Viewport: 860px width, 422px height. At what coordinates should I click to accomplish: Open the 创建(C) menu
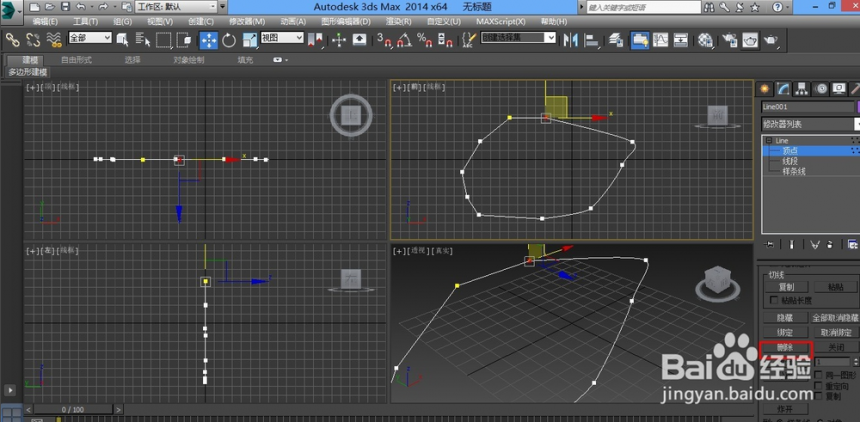[201, 21]
